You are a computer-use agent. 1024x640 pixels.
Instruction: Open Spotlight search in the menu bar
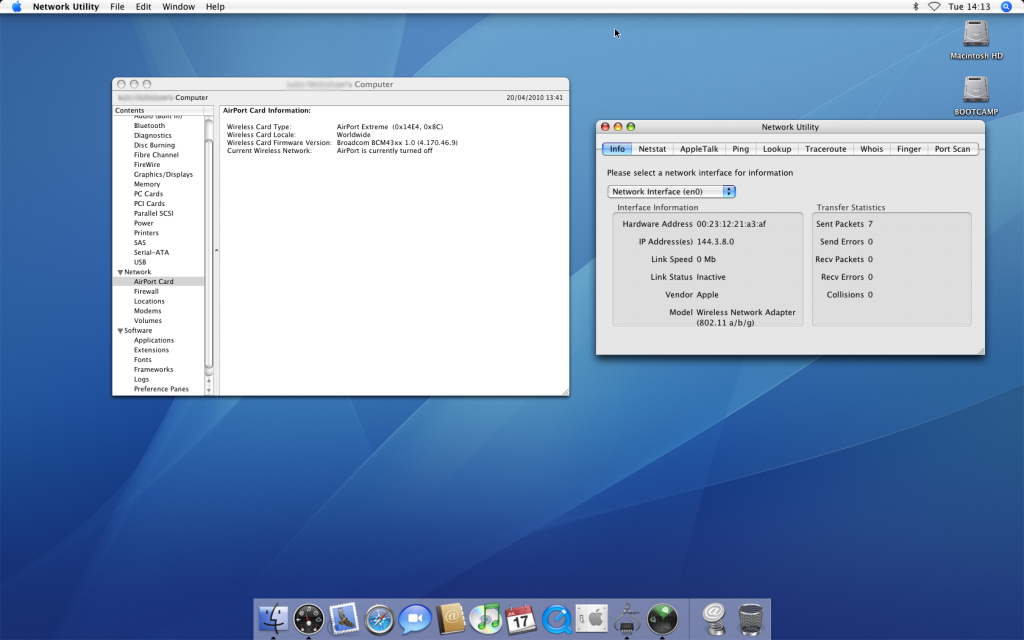pyautogui.click(x=1006, y=7)
